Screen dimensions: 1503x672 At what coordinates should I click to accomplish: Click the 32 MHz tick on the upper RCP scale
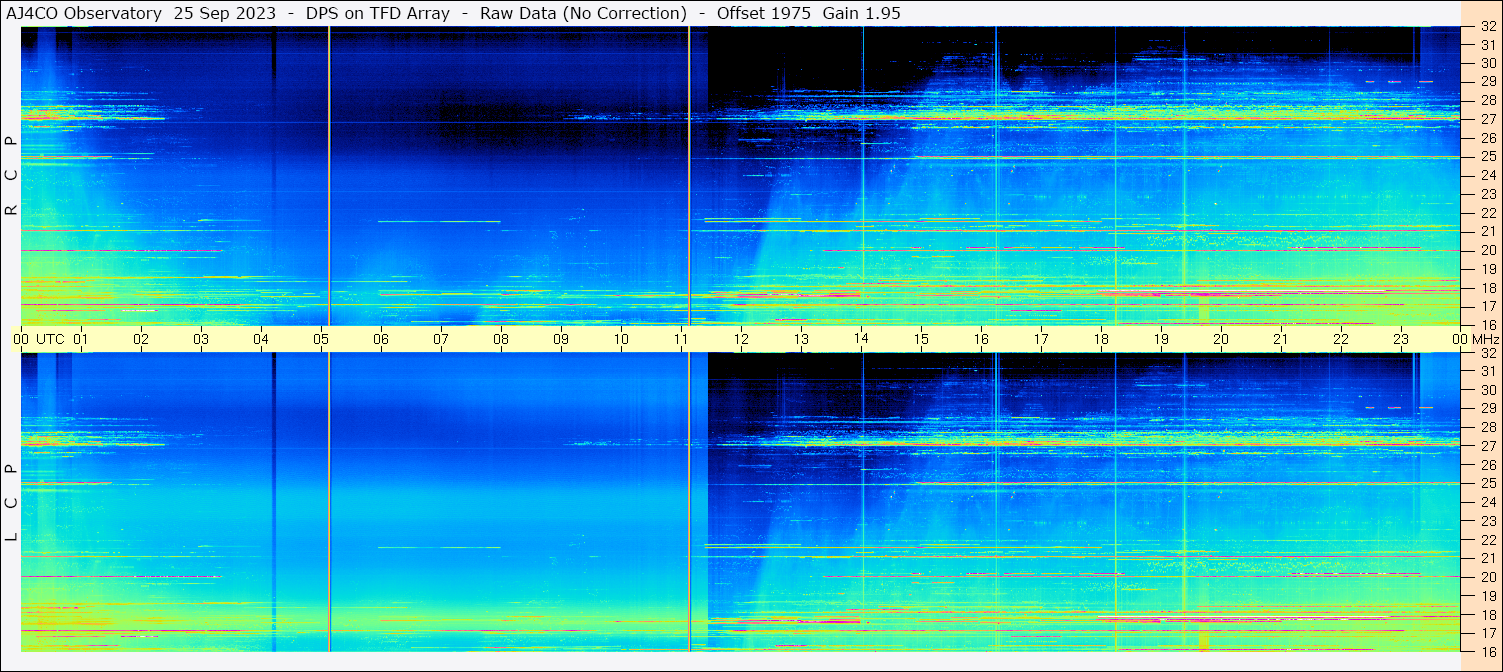(1488, 28)
